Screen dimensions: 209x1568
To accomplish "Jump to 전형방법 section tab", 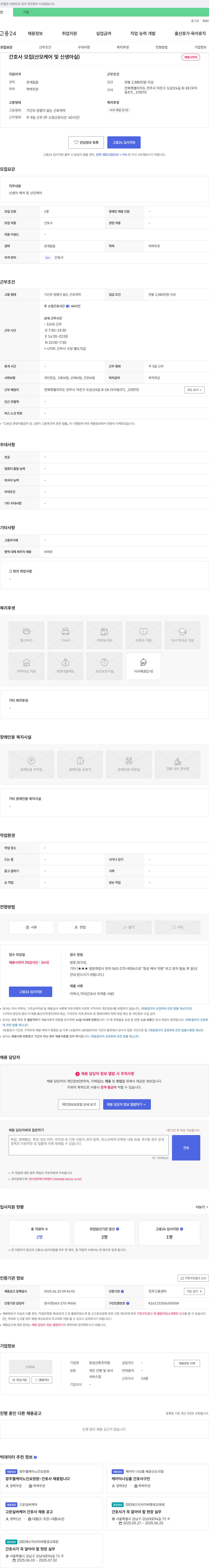I will [162, 47].
